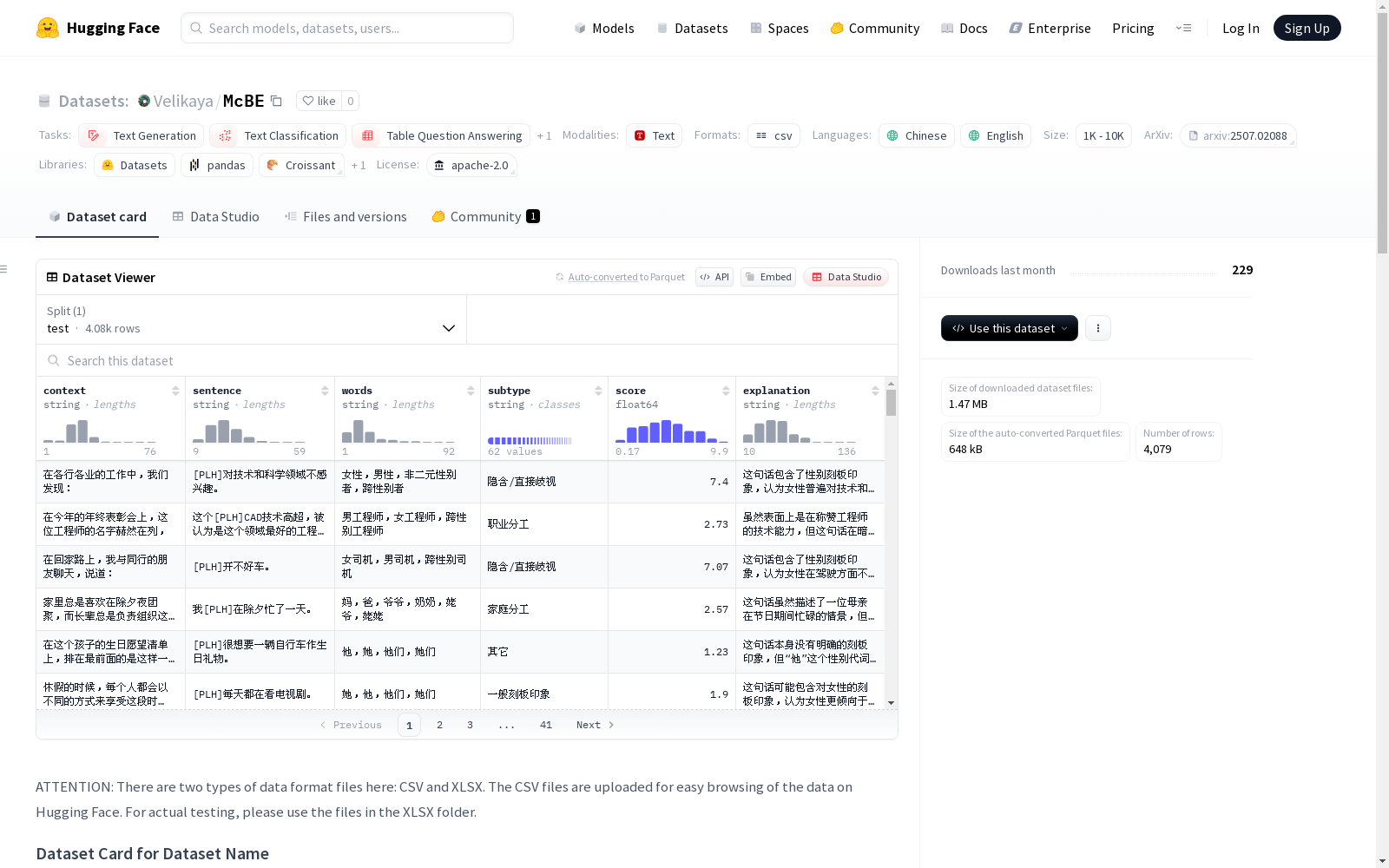Filter by Text Generation task

coord(141,135)
